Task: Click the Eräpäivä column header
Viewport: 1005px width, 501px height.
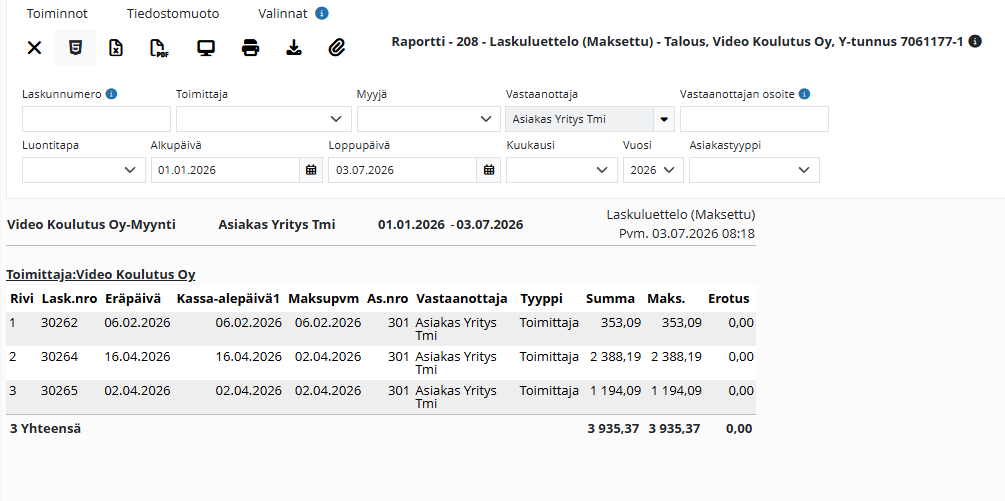Action: coord(133,299)
